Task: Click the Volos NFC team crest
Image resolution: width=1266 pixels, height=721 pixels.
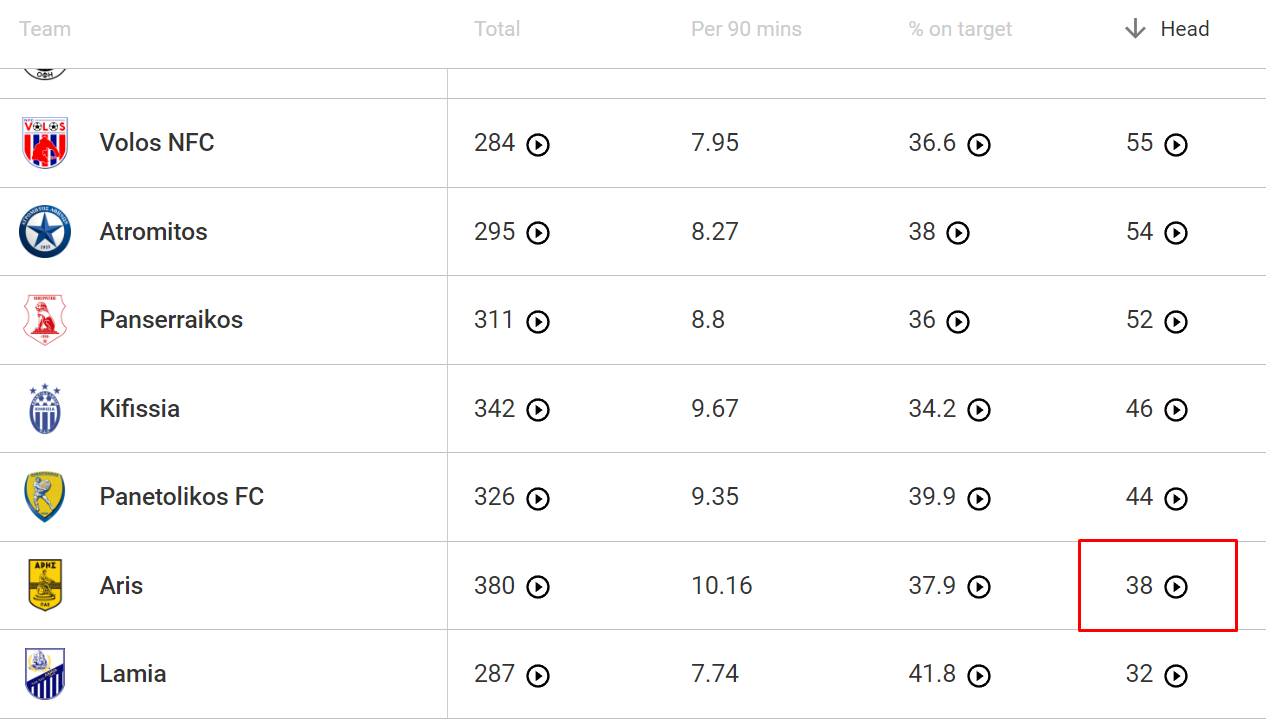Action: [45, 143]
